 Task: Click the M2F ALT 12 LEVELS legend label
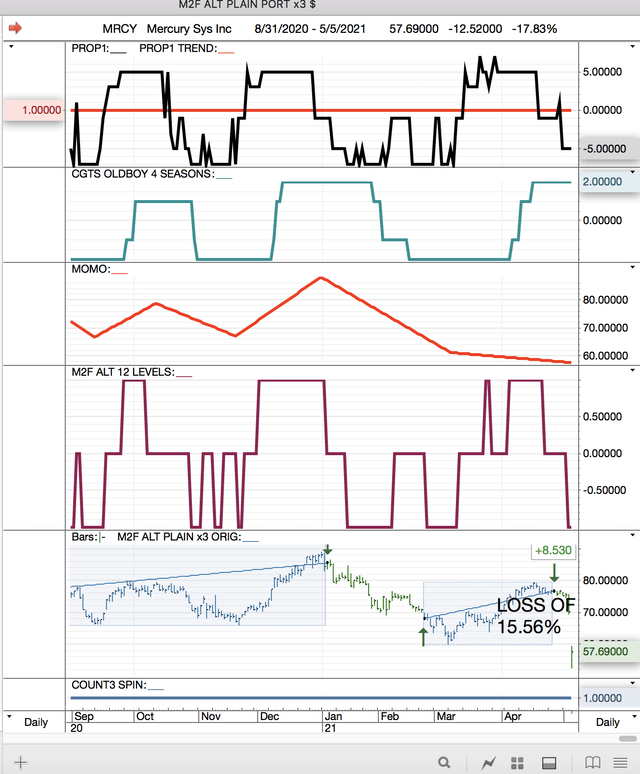[123, 372]
